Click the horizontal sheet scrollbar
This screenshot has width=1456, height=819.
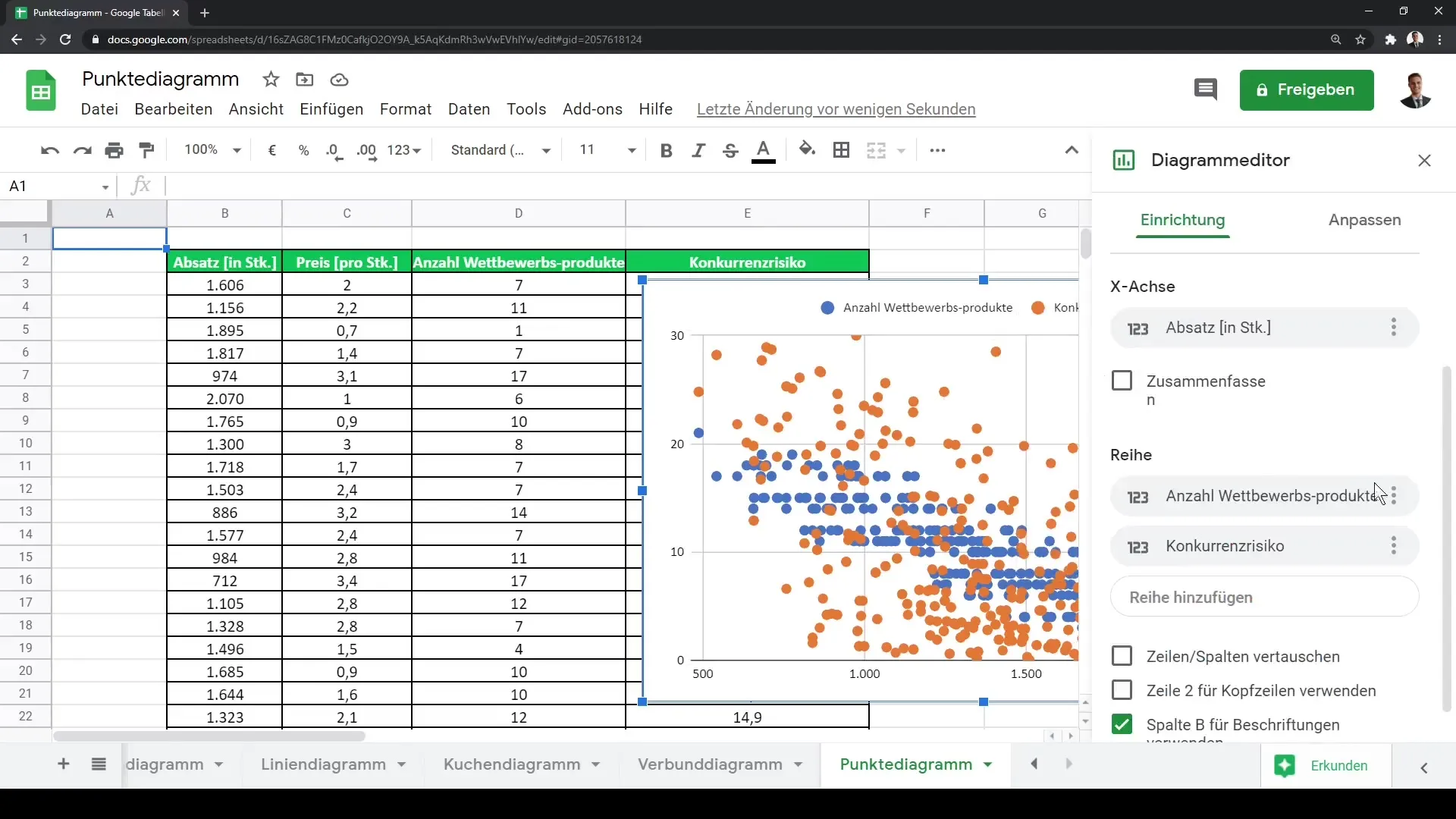coord(209,736)
